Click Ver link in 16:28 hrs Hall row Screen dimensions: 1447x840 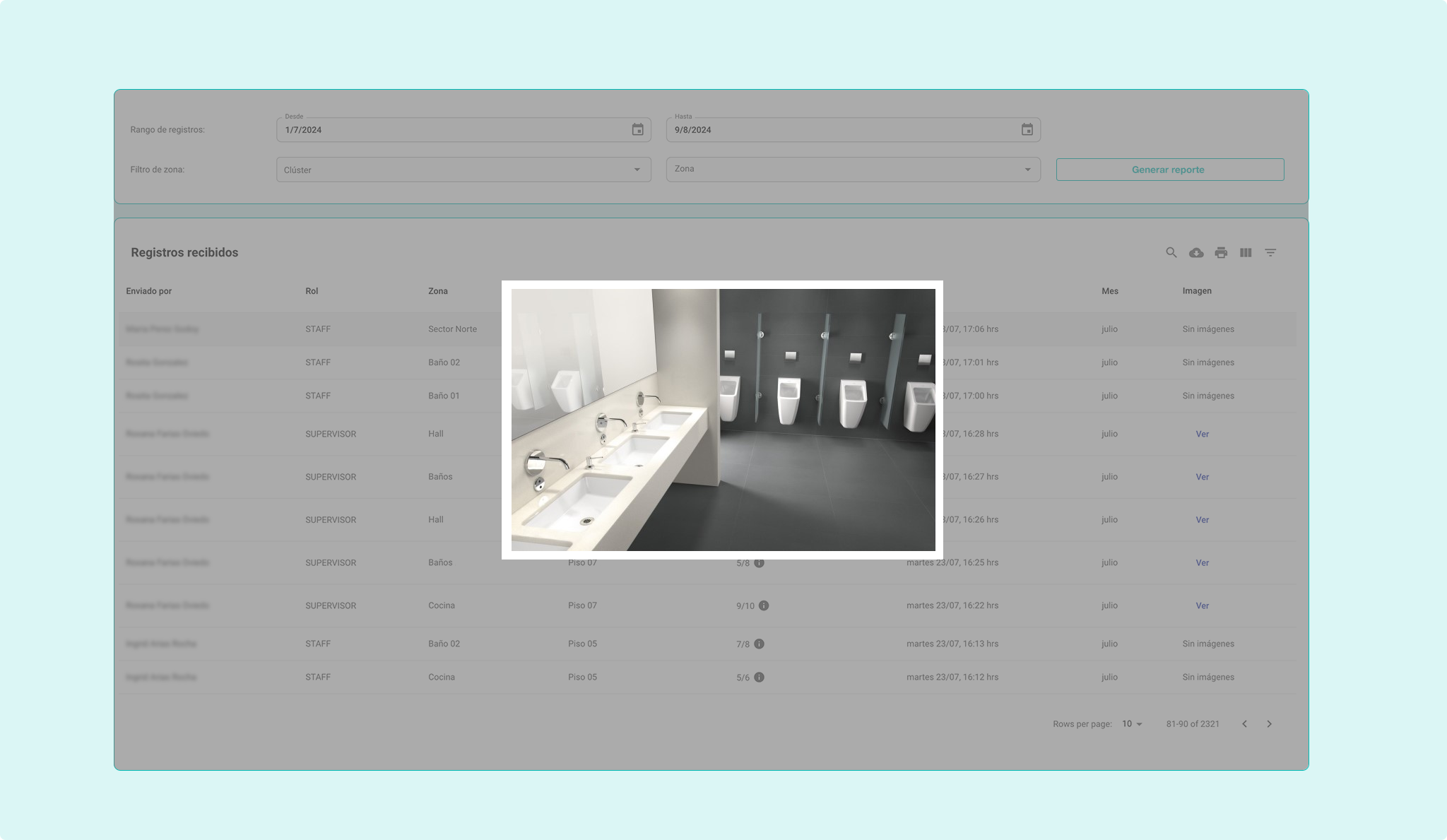tap(1202, 434)
